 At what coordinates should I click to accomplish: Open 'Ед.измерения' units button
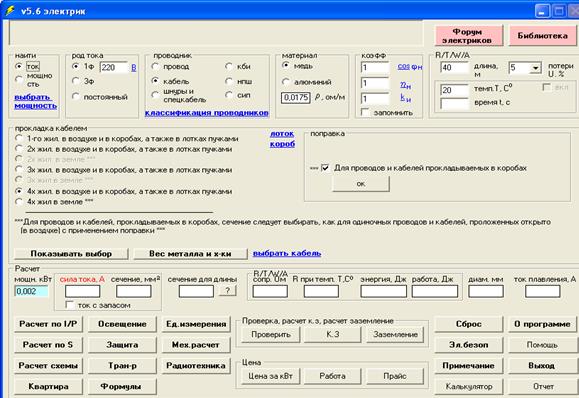[x=196, y=324]
